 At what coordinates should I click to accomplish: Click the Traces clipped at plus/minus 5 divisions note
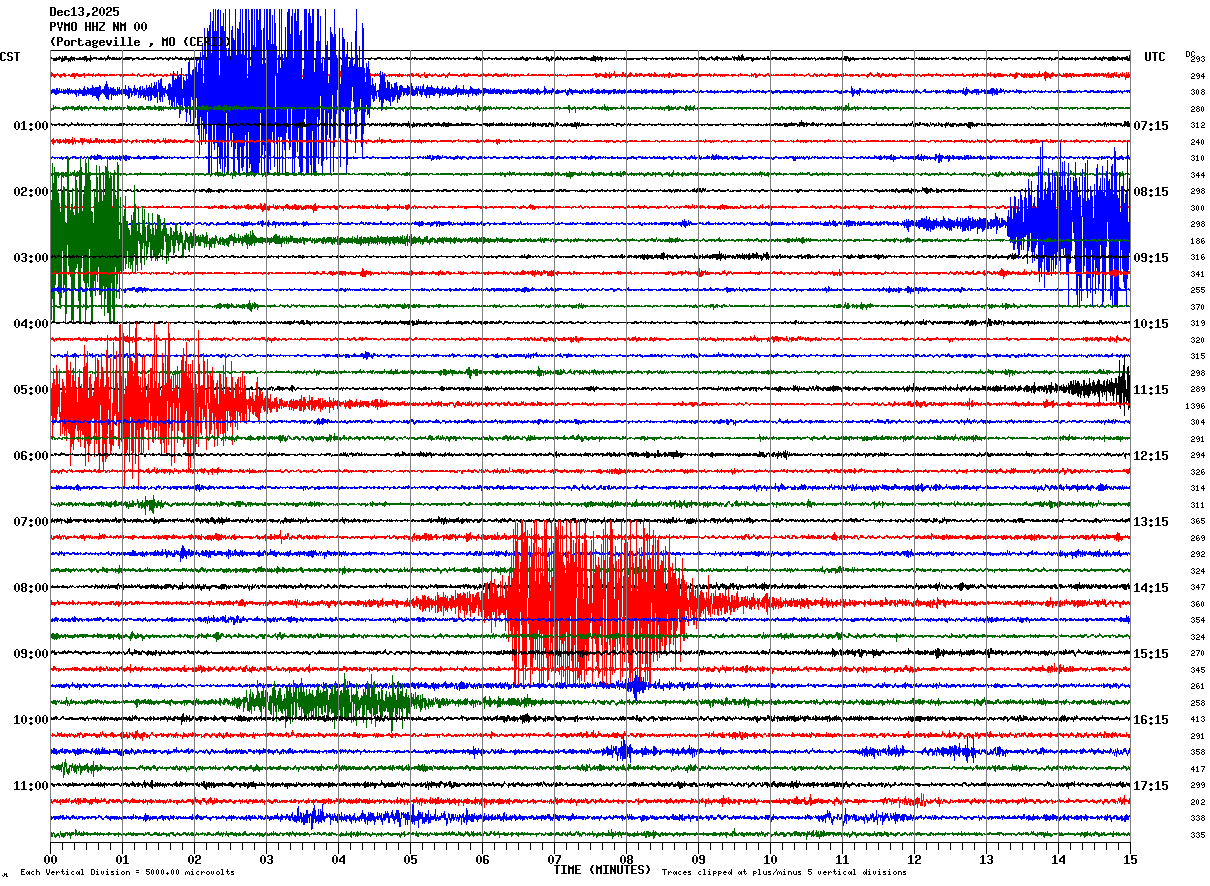coord(784,873)
